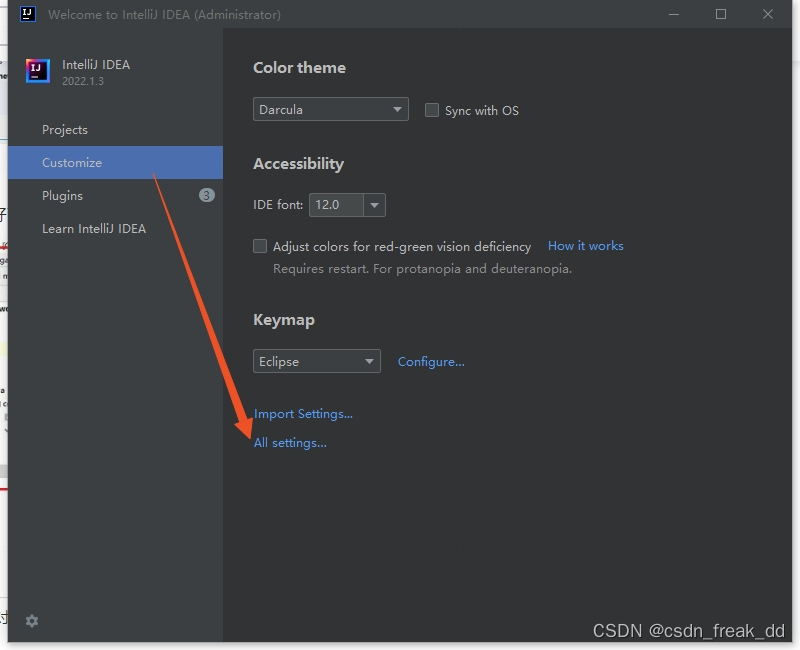
Task: Open the How it works link
Action: point(586,246)
